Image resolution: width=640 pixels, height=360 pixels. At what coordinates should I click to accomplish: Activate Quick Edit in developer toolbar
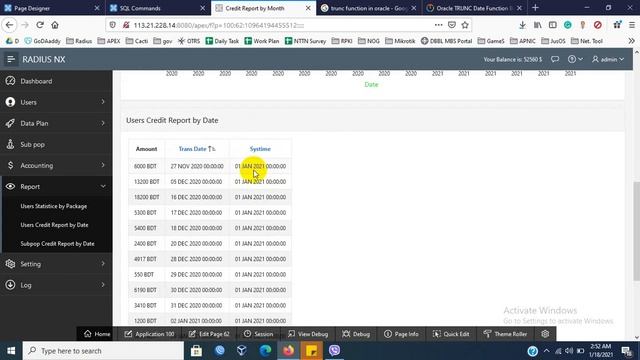(x=451, y=334)
